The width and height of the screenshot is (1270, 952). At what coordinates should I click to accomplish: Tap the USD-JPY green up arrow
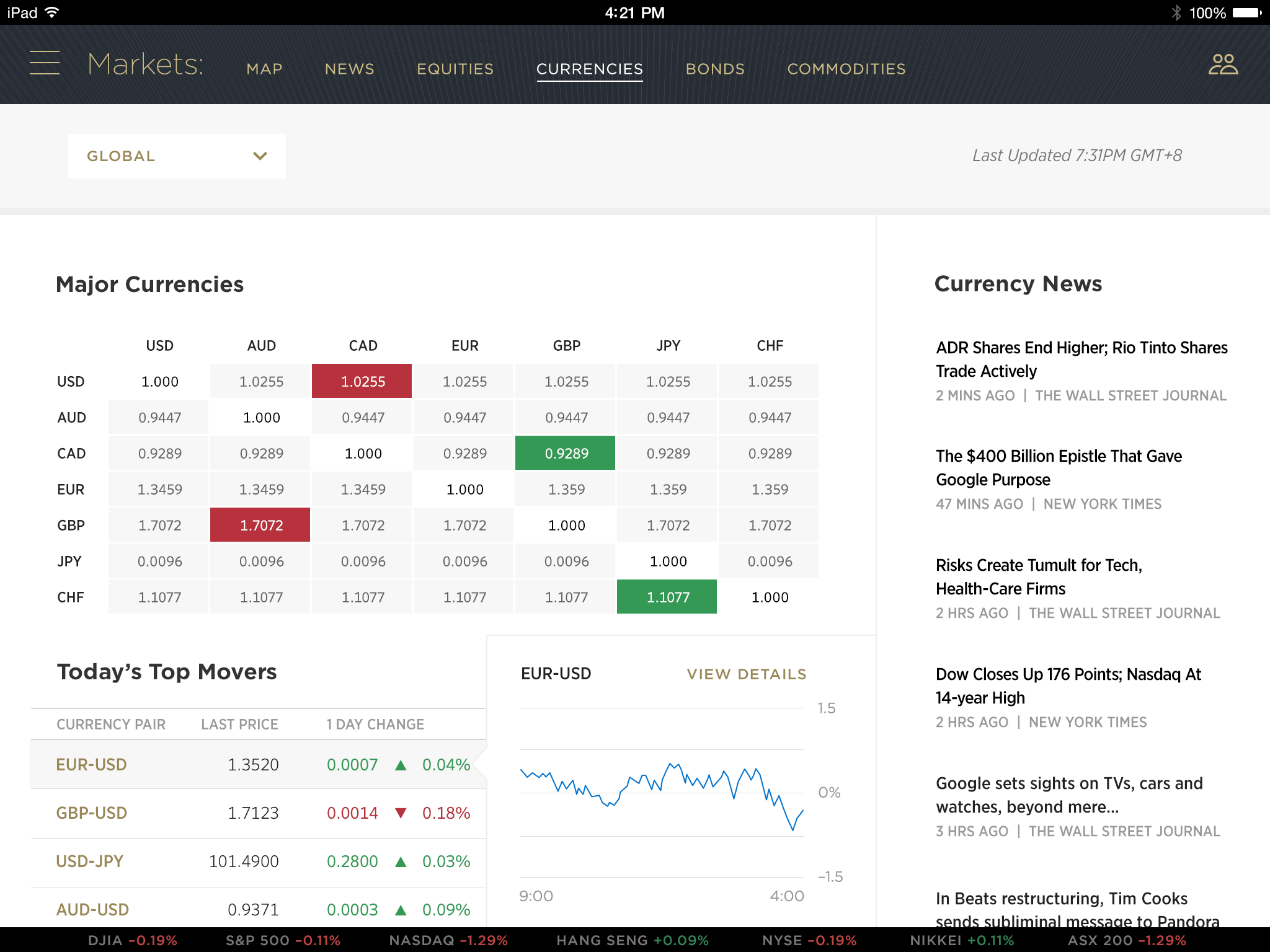tap(401, 862)
